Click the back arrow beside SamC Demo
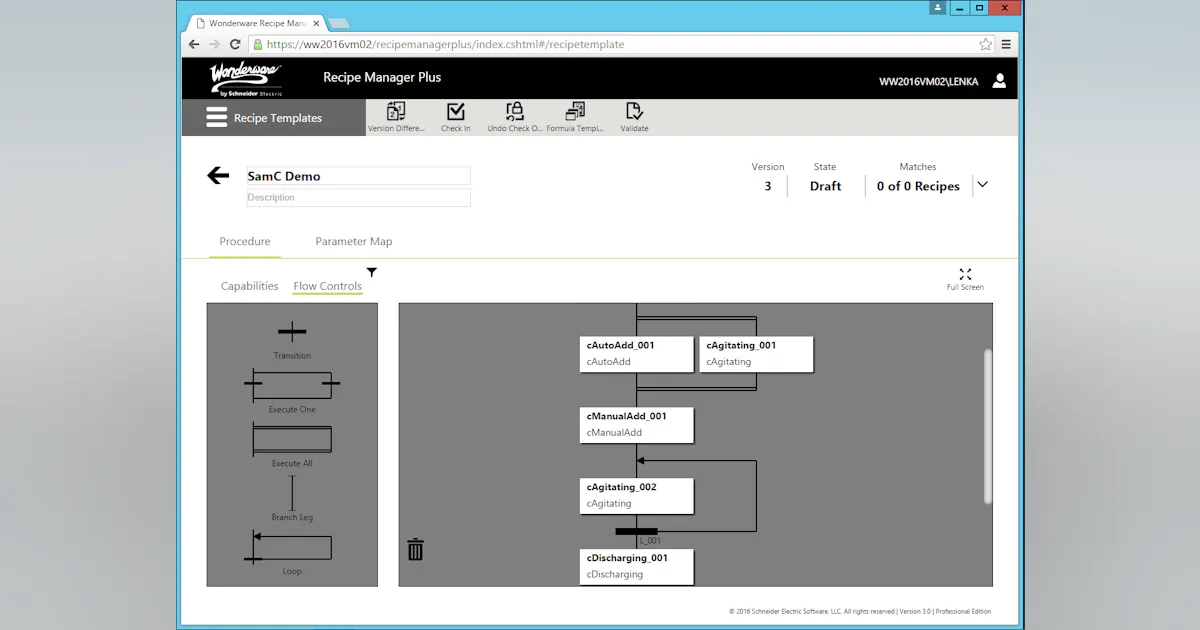The width and height of the screenshot is (1200, 630). [218, 176]
